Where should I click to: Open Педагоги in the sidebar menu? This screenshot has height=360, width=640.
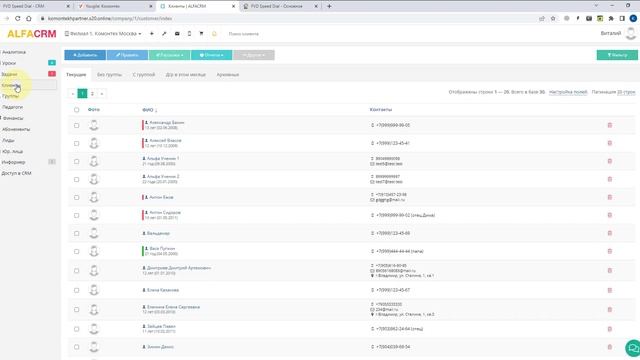pyautogui.click(x=13, y=107)
